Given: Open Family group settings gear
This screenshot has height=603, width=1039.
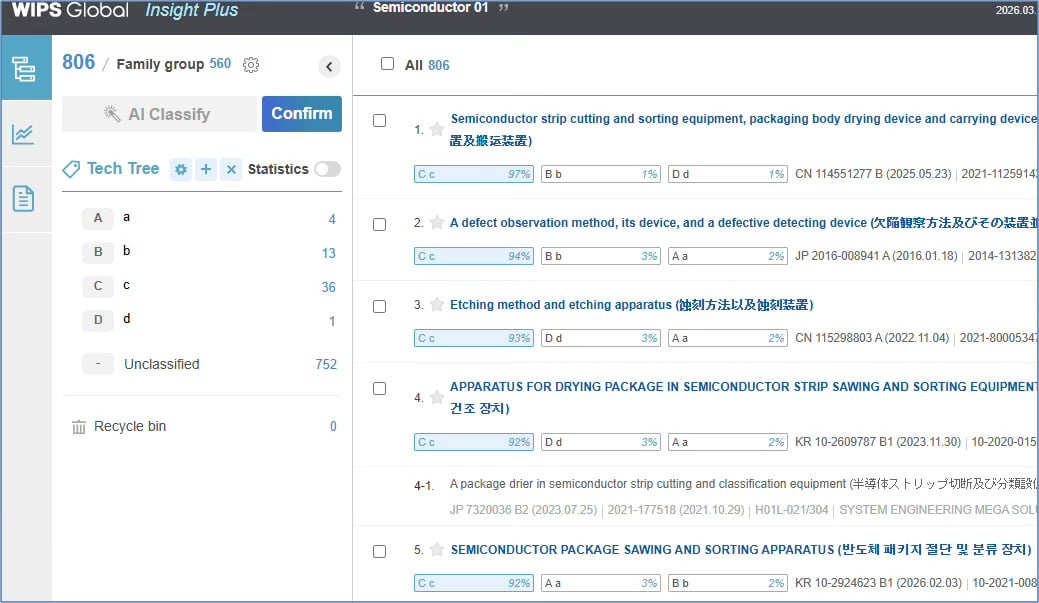Looking at the screenshot, I should click(x=250, y=65).
